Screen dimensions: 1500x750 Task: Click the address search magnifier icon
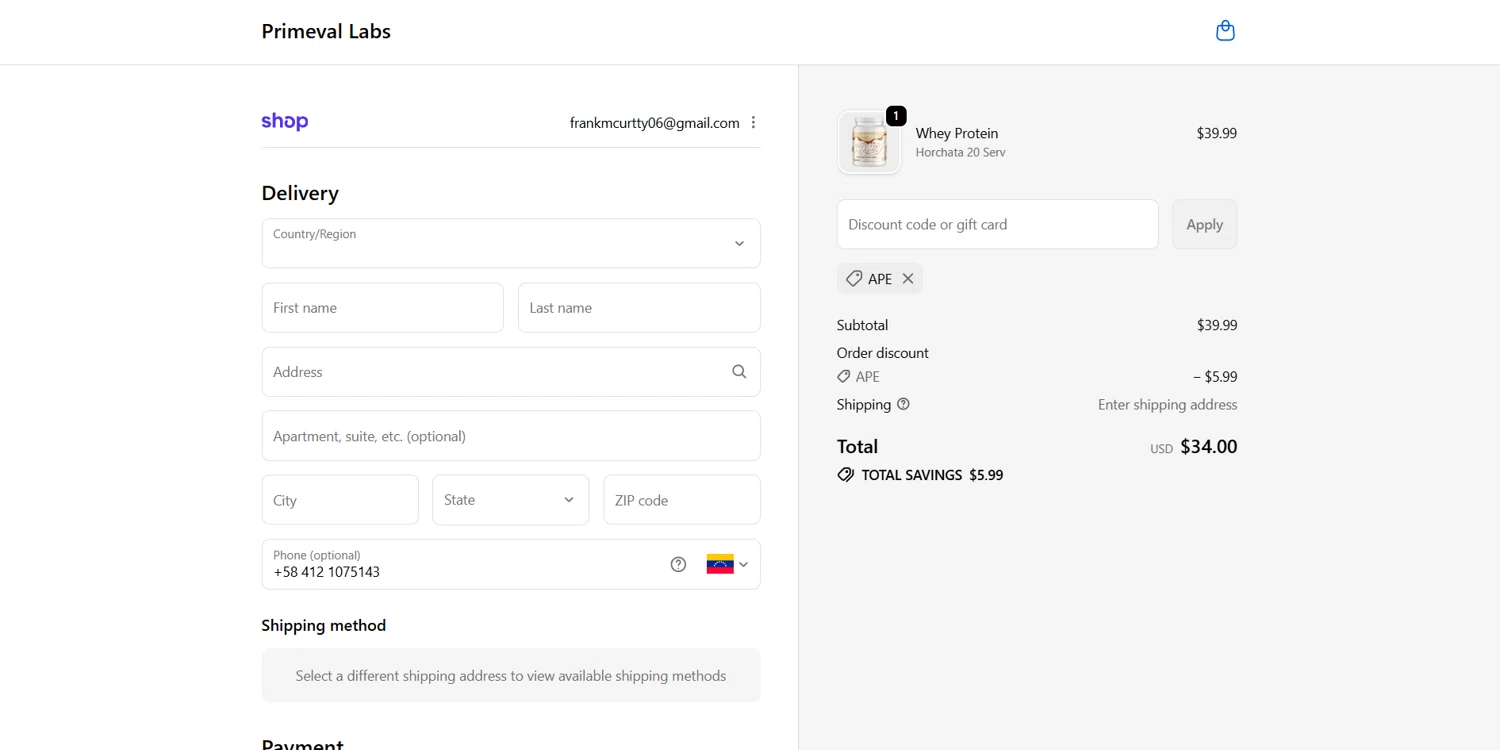tap(739, 372)
